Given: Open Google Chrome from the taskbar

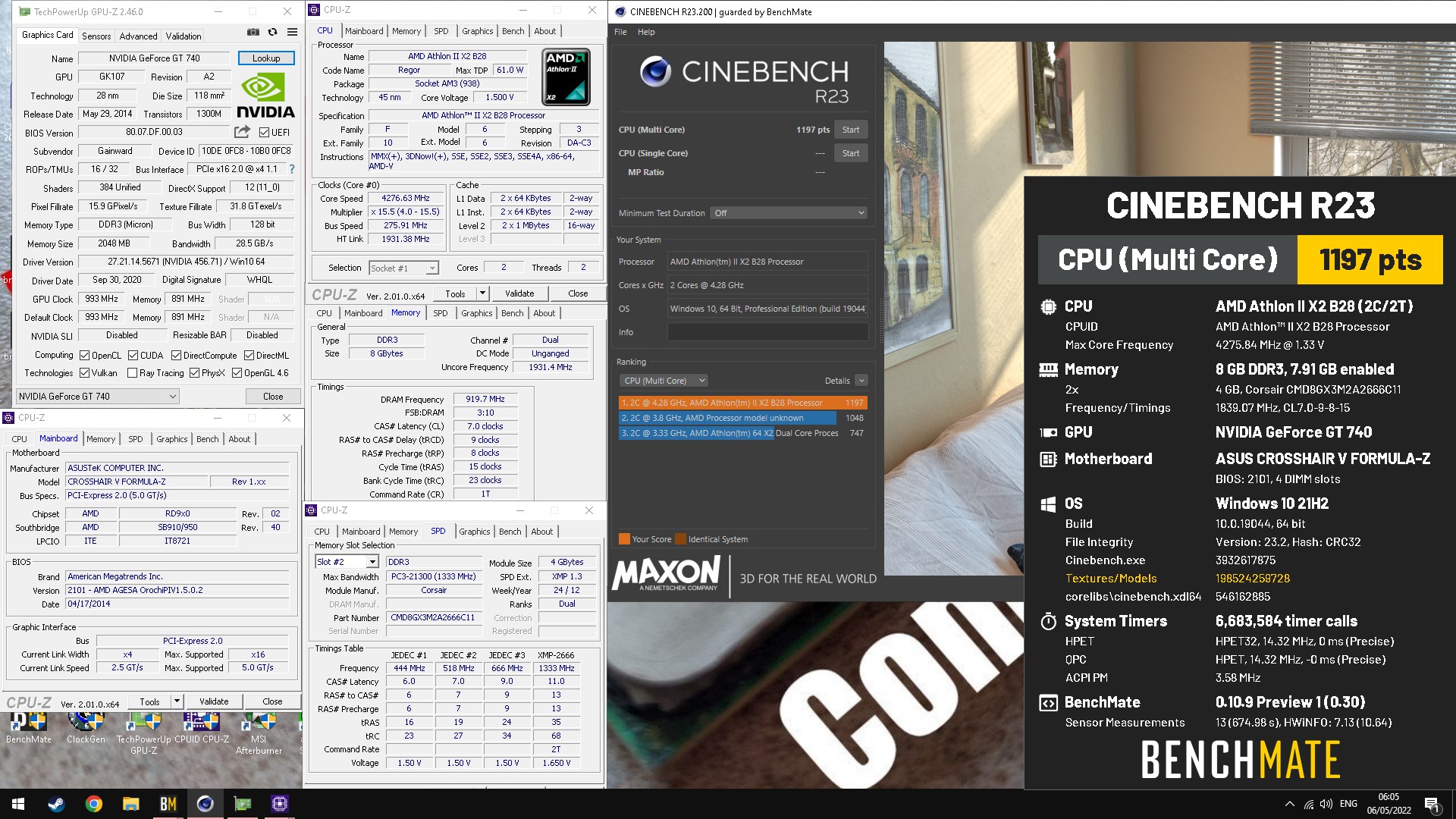Looking at the screenshot, I should (94, 804).
